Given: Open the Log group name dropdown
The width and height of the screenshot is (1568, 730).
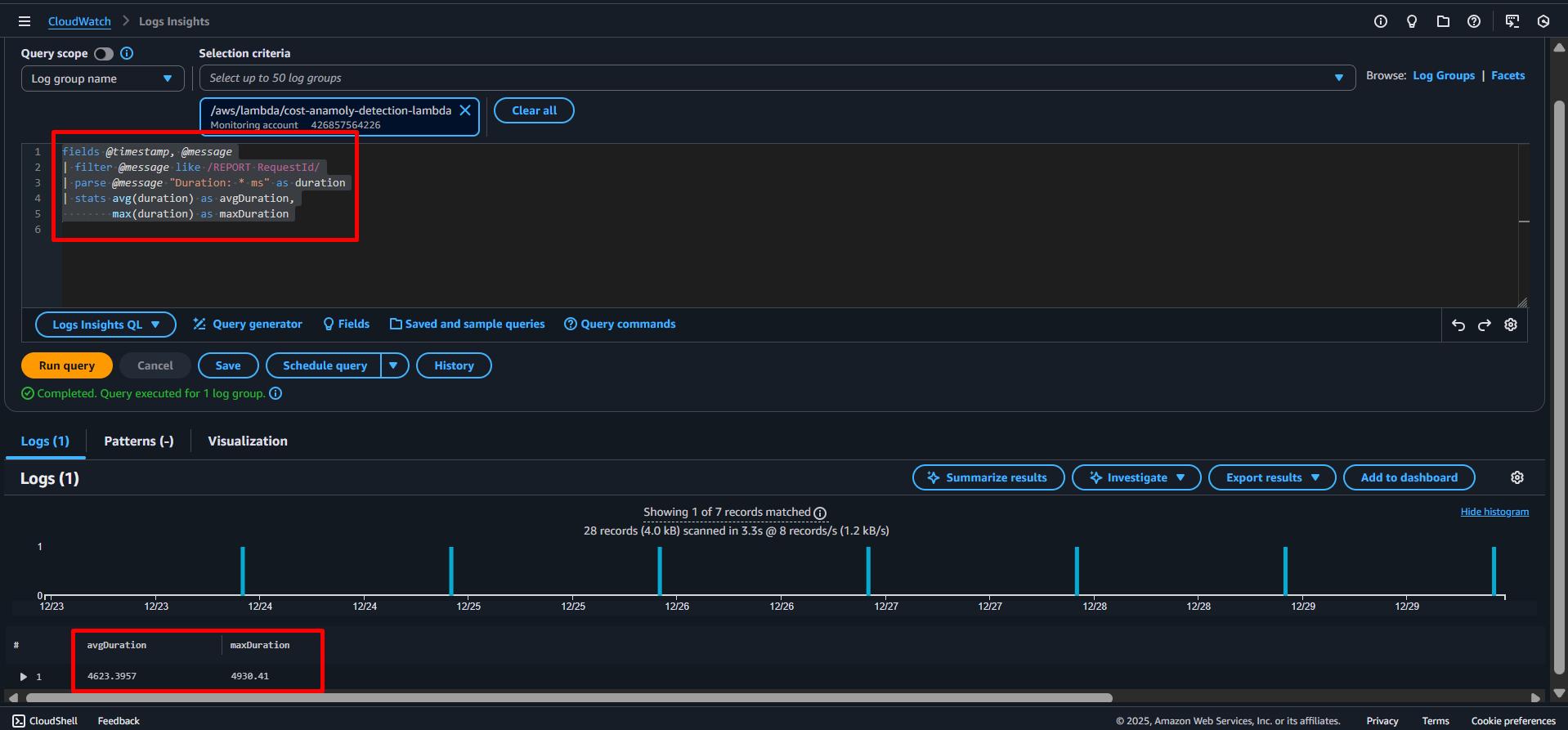Looking at the screenshot, I should (x=102, y=78).
